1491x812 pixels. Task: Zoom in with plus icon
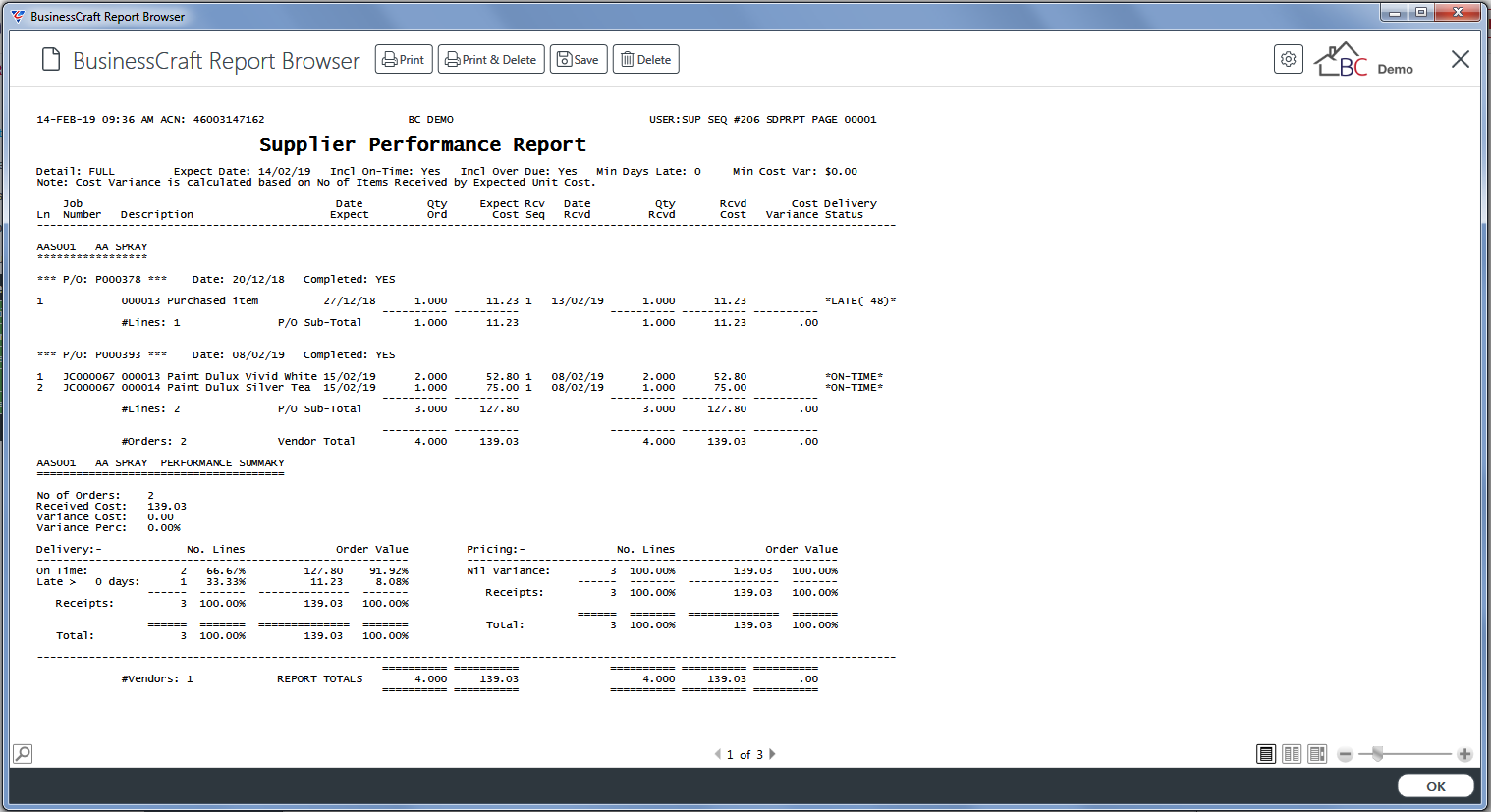click(x=1464, y=754)
